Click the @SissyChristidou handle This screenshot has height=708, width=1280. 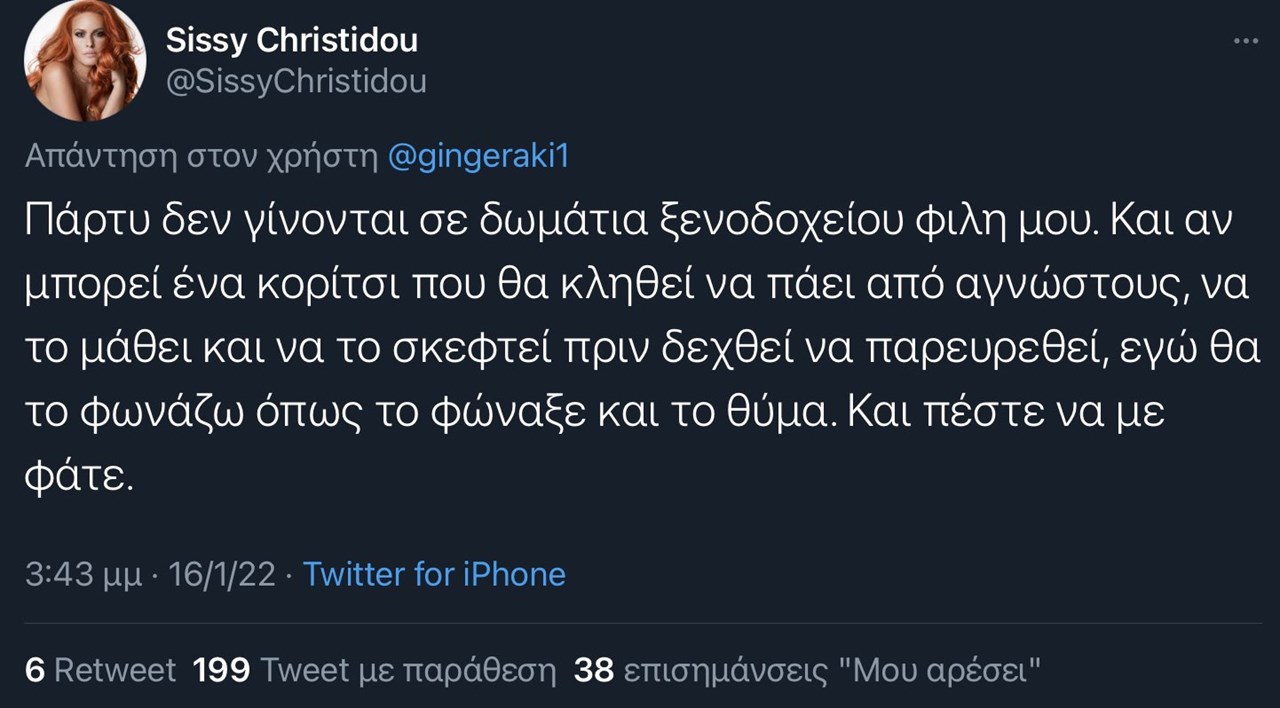[295, 82]
